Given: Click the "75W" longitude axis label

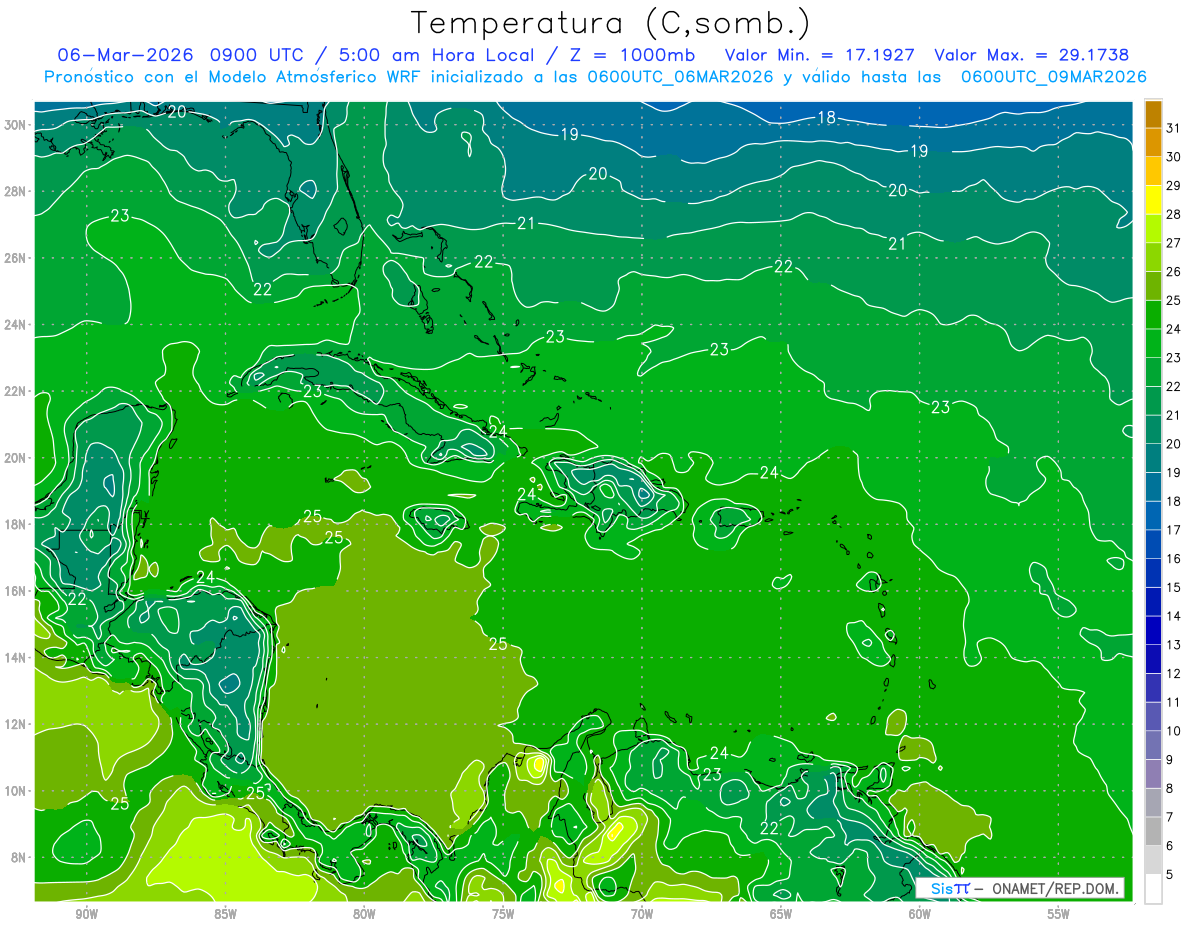Looking at the screenshot, I should (503, 915).
